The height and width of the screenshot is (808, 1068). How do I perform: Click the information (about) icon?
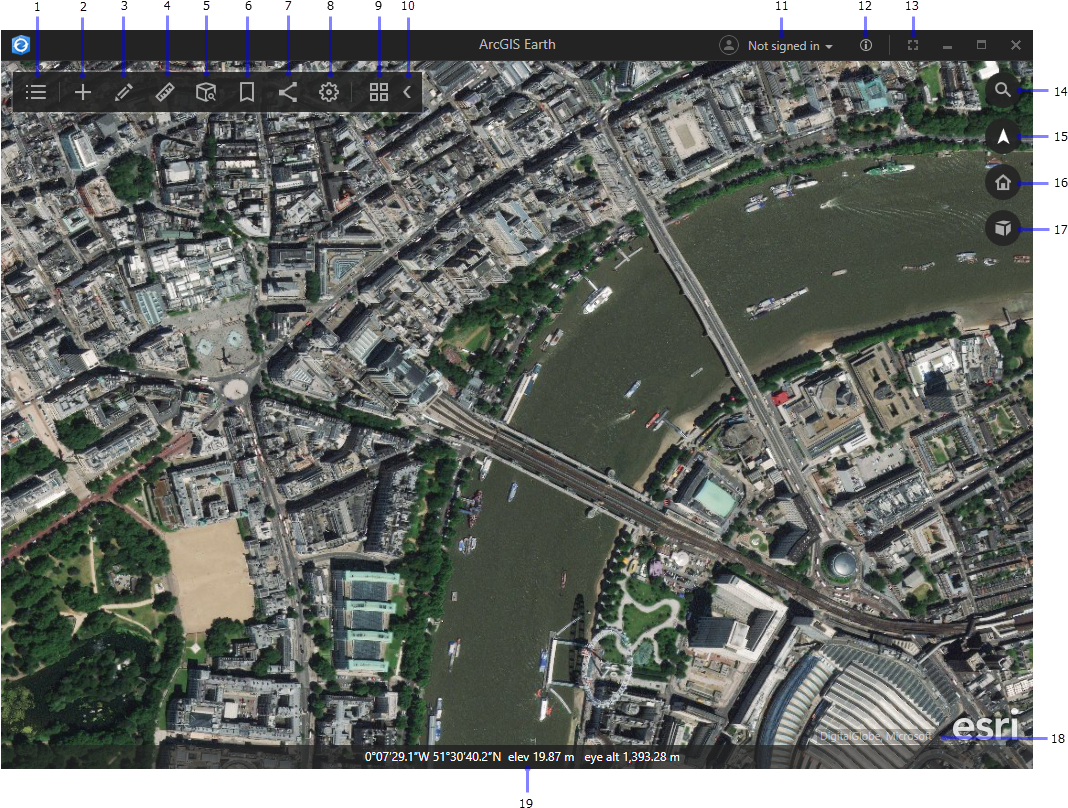pyautogui.click(x=866, y=46)
